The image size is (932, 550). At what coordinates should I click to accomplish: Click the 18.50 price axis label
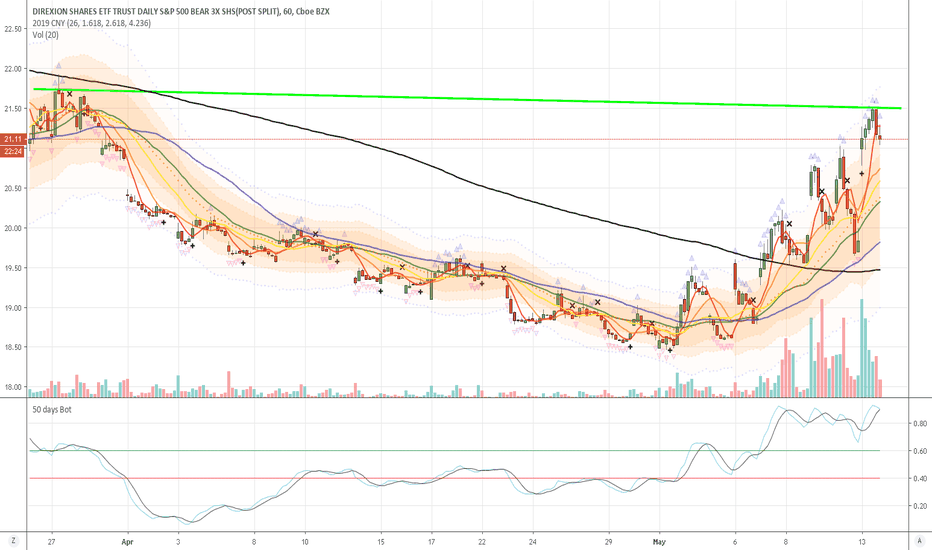point(13,347)
